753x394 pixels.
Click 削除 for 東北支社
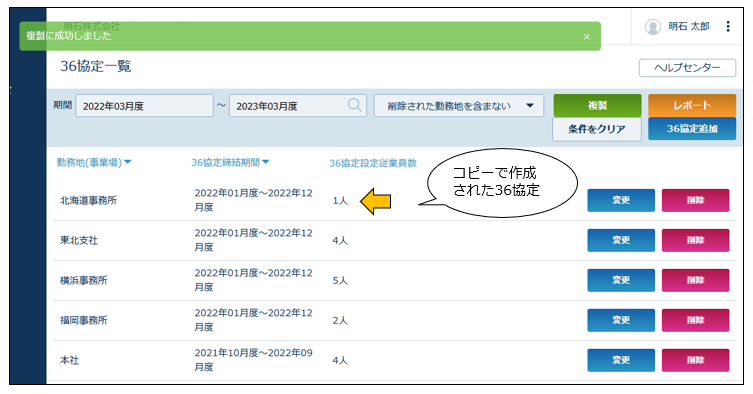[695, 240]
